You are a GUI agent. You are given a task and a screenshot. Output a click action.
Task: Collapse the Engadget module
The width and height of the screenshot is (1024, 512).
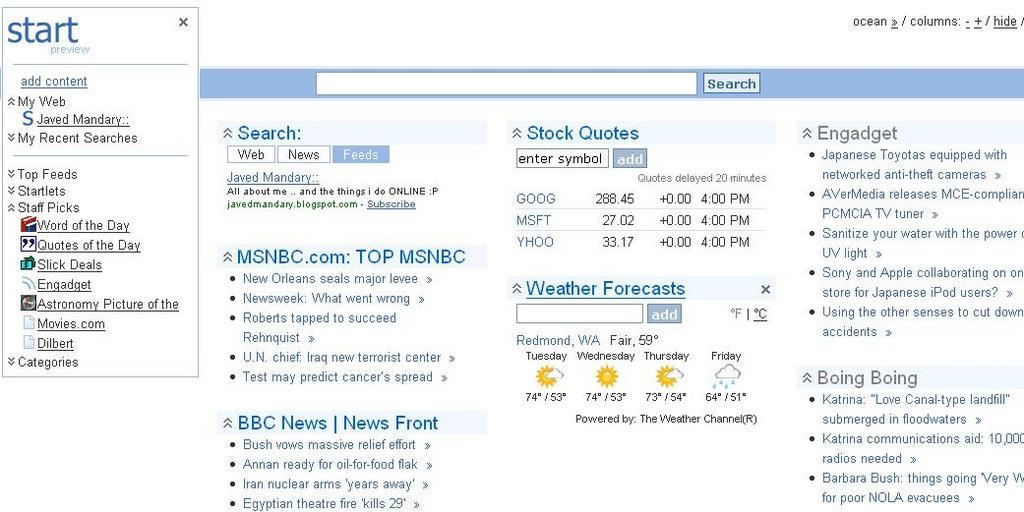(x=807, y=133)
